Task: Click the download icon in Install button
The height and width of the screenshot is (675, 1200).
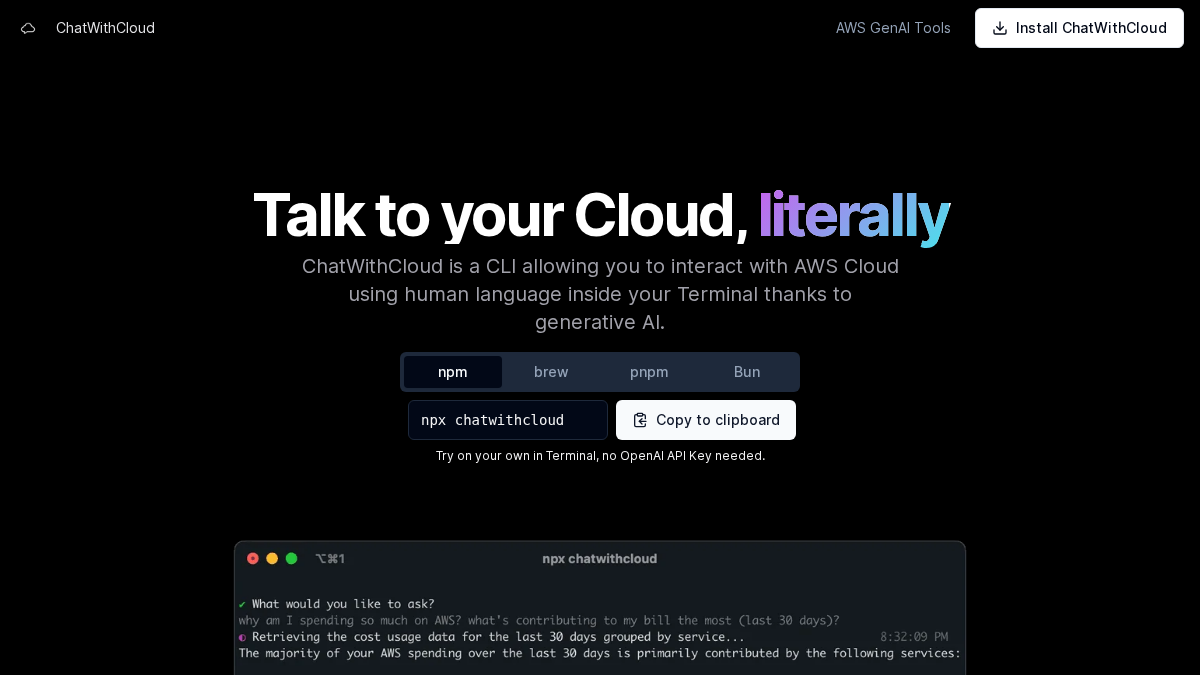Action: [x=1000, y=28]
